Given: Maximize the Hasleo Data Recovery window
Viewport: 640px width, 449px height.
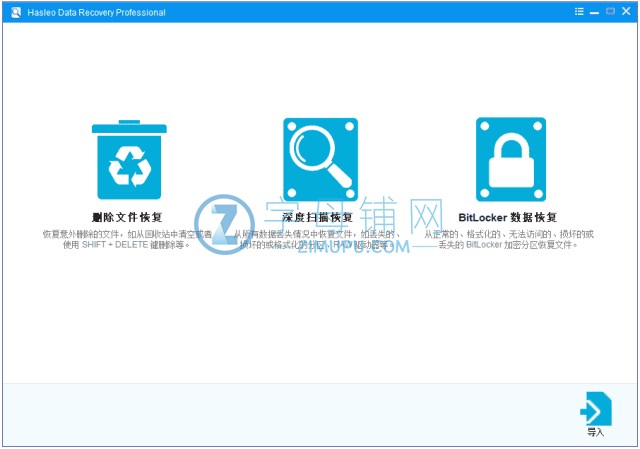Looking at the screenshot, I should click(x=610, y=12).
